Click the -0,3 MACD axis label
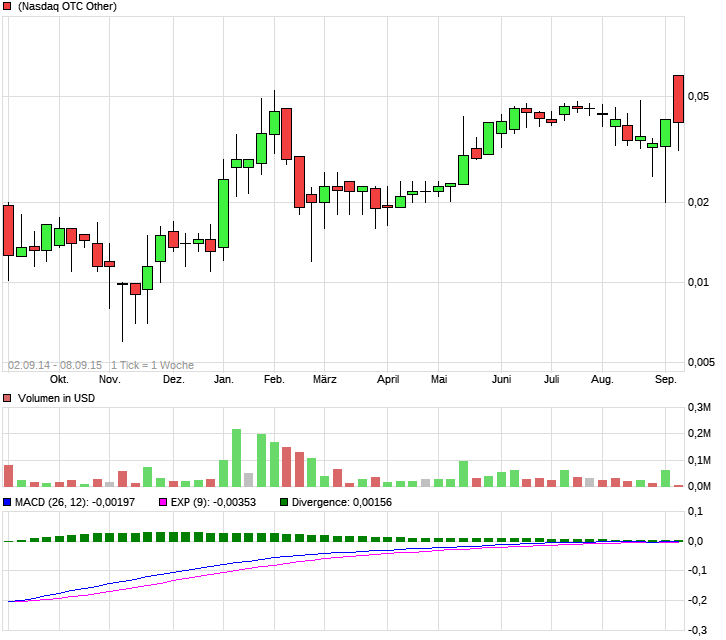This screenshot has height=640, width=726. tap(697, 630)
